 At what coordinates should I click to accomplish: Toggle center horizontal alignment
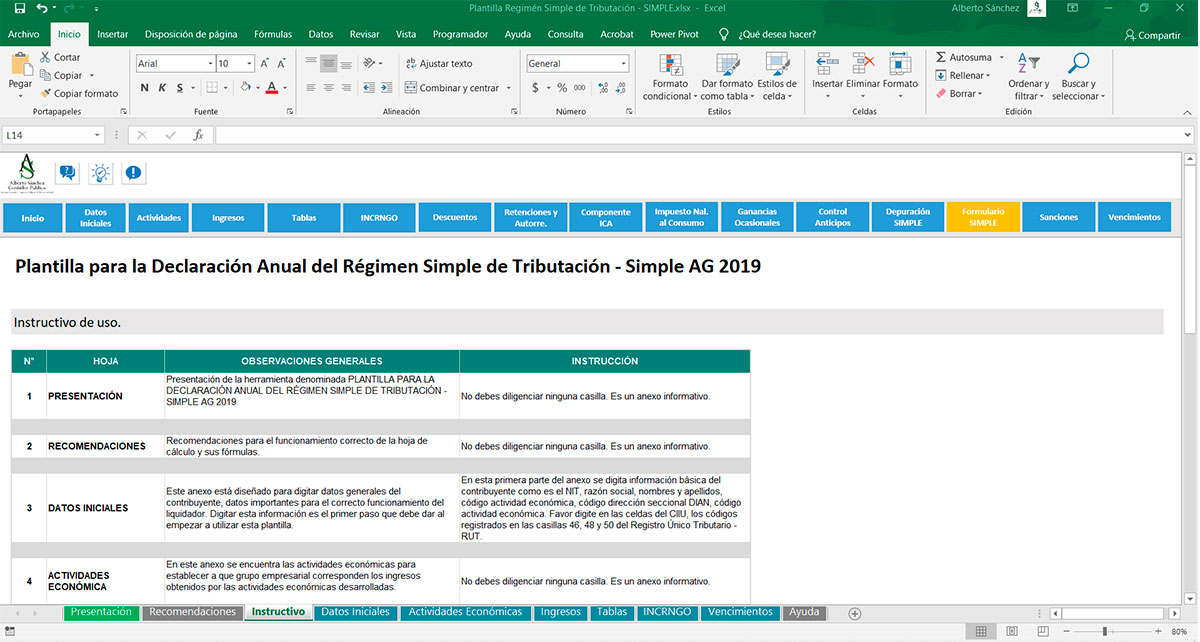328,88
